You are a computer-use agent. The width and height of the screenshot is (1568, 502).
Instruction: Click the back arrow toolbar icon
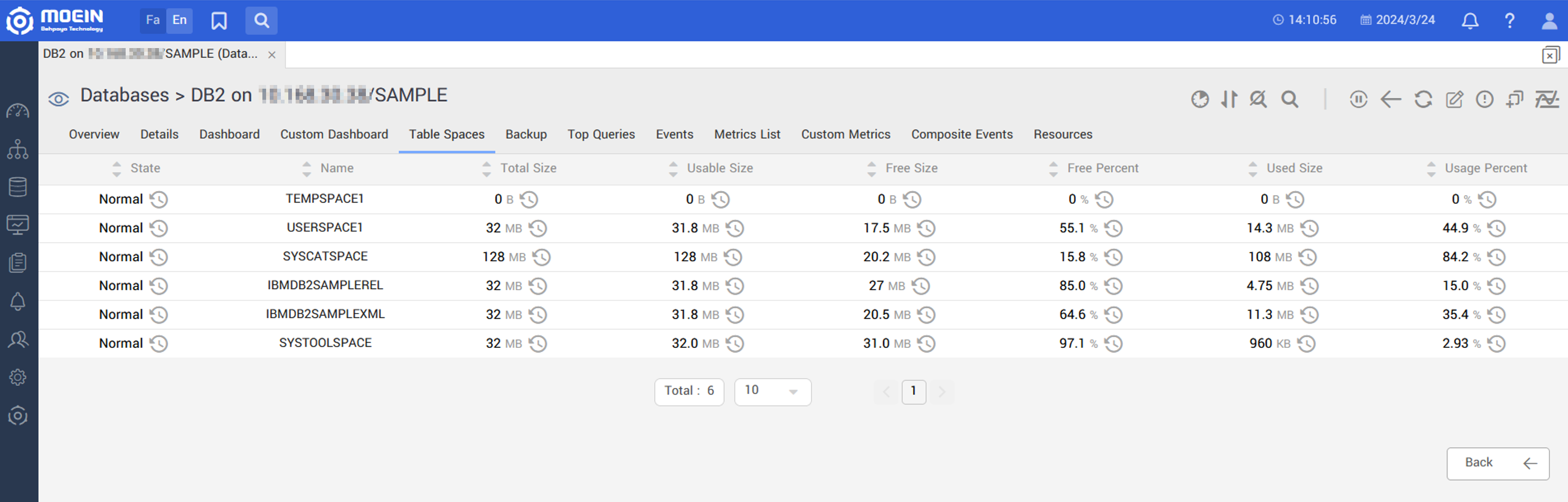click(1390, 99)
